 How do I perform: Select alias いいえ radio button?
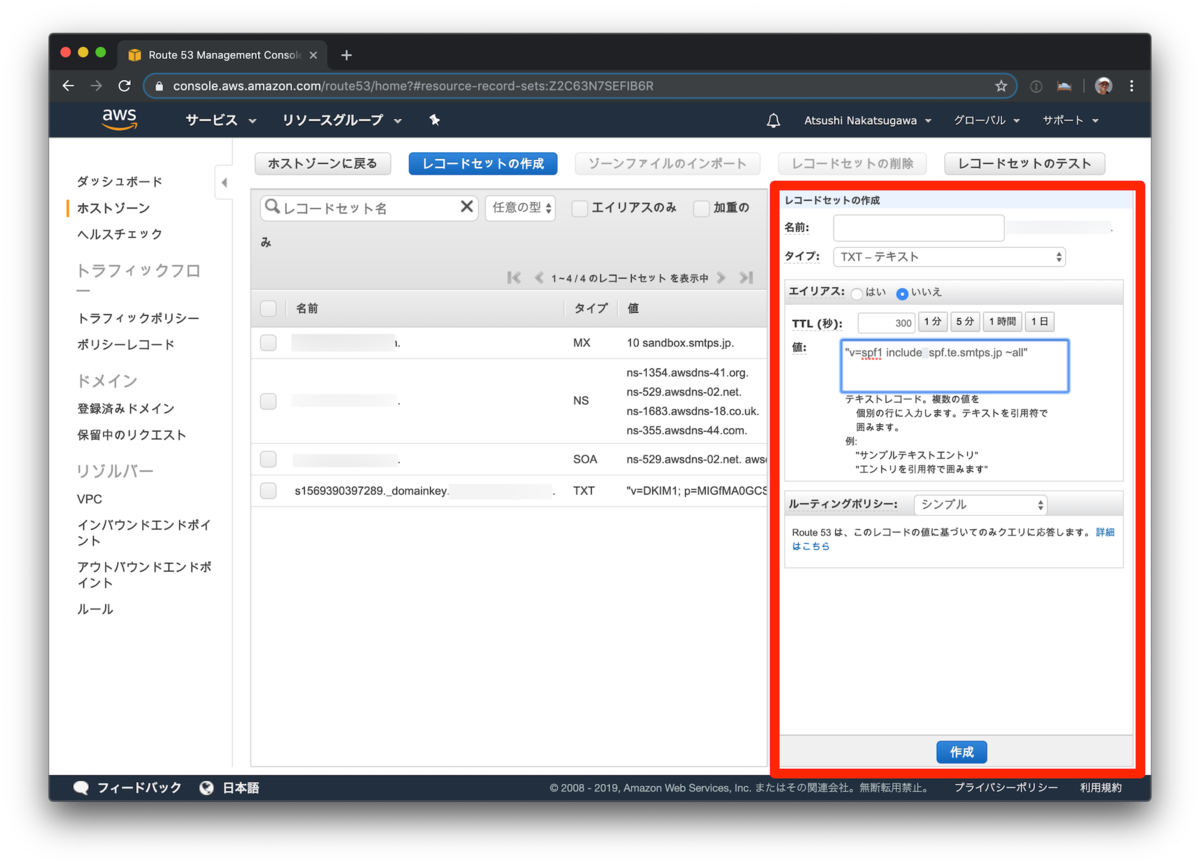pos(902,294)
